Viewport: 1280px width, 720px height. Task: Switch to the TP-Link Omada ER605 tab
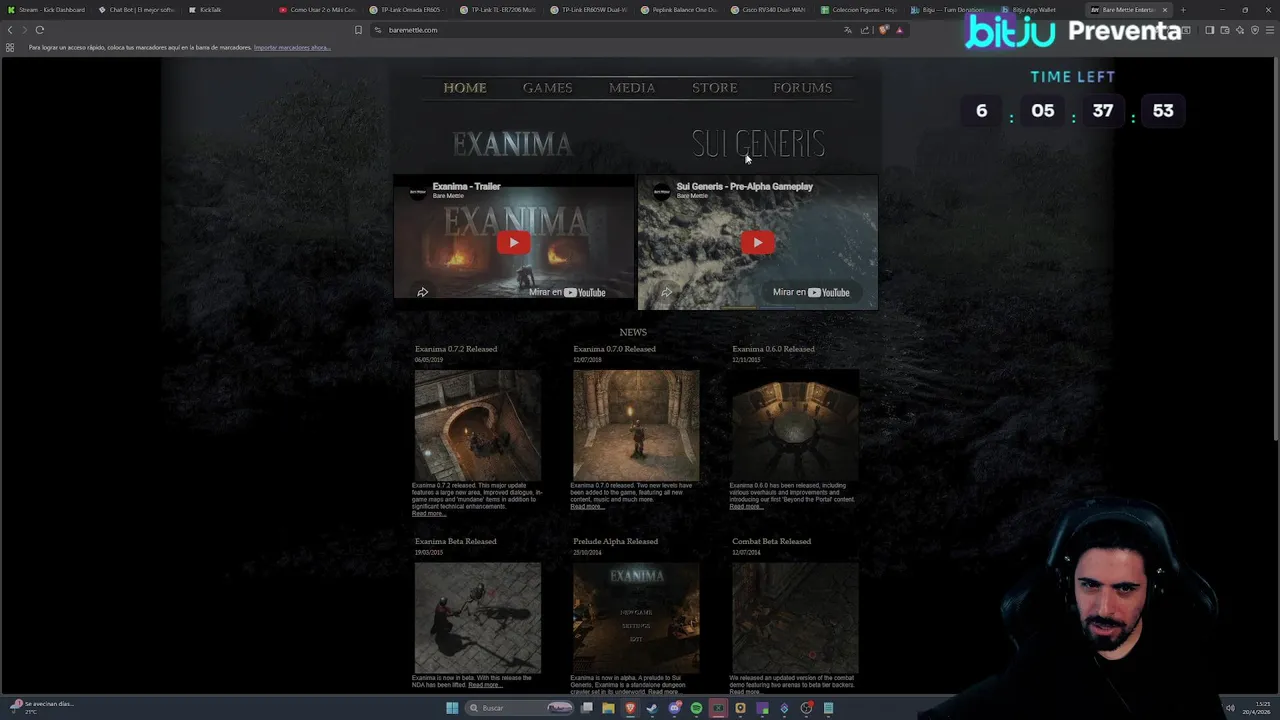[x=405, y=10]
